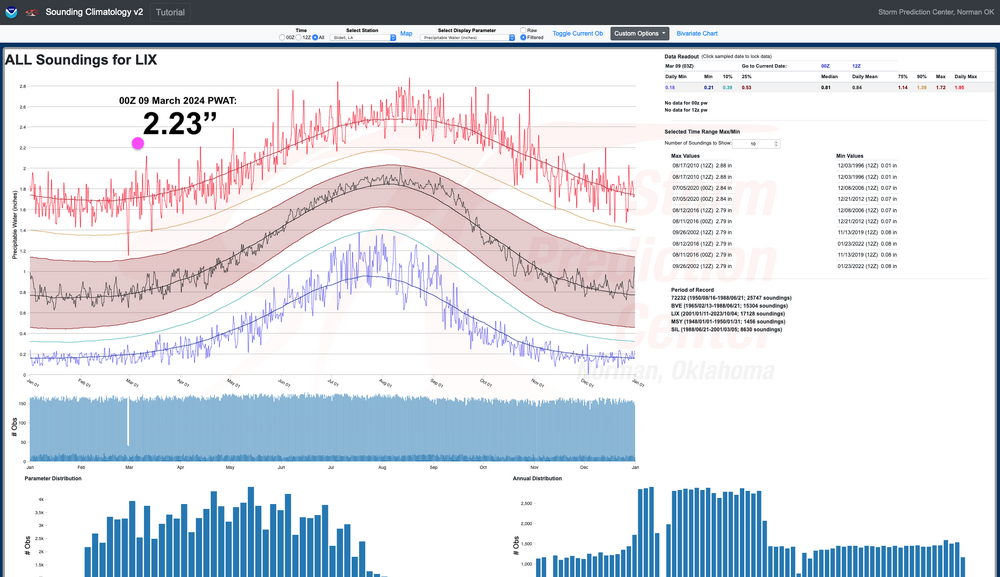
Task: Click the Toggle Current Ob link
Action: pyautogui.click(x=577, y=34)
